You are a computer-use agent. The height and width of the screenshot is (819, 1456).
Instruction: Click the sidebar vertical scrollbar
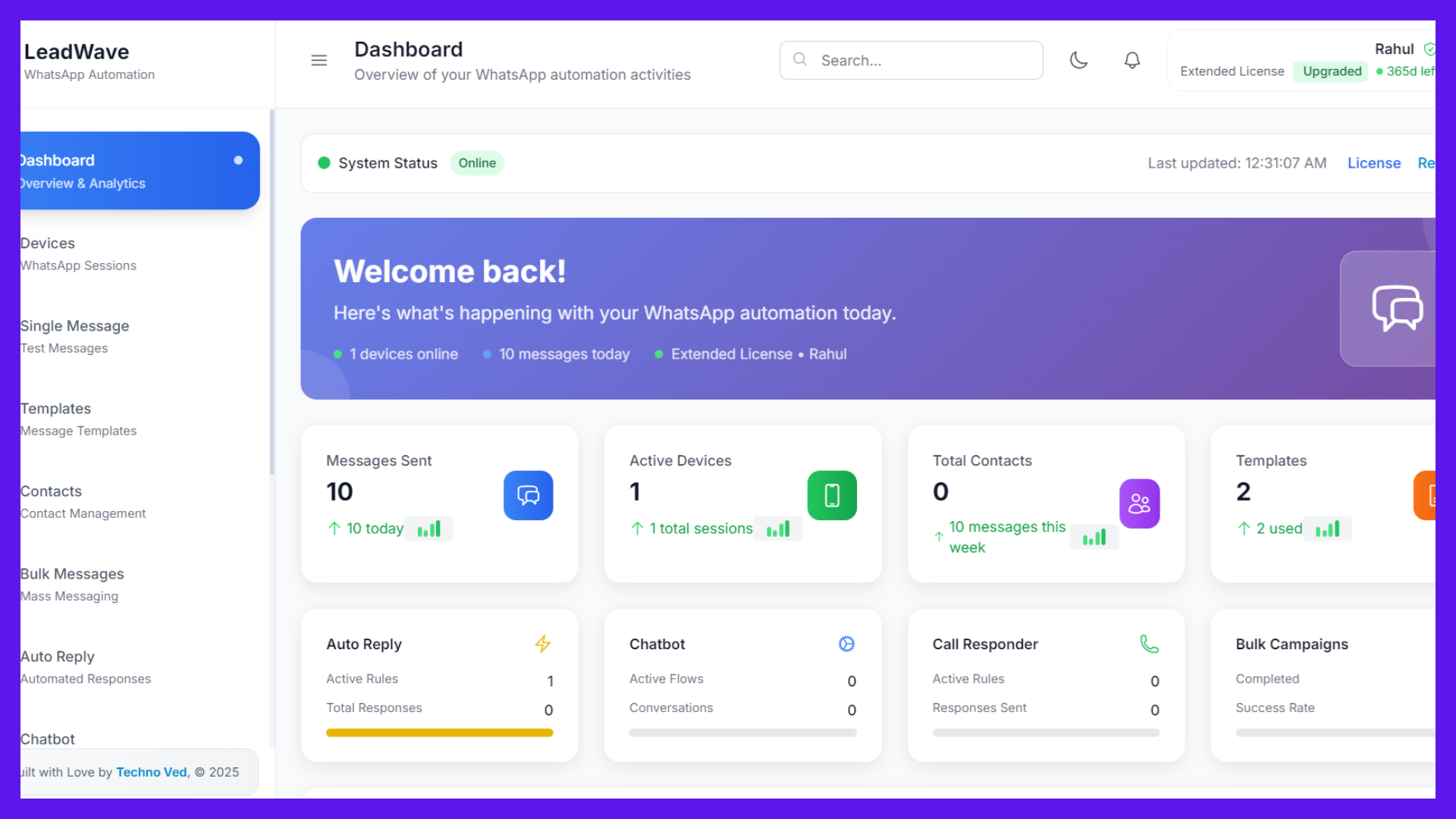pos(271,292)
